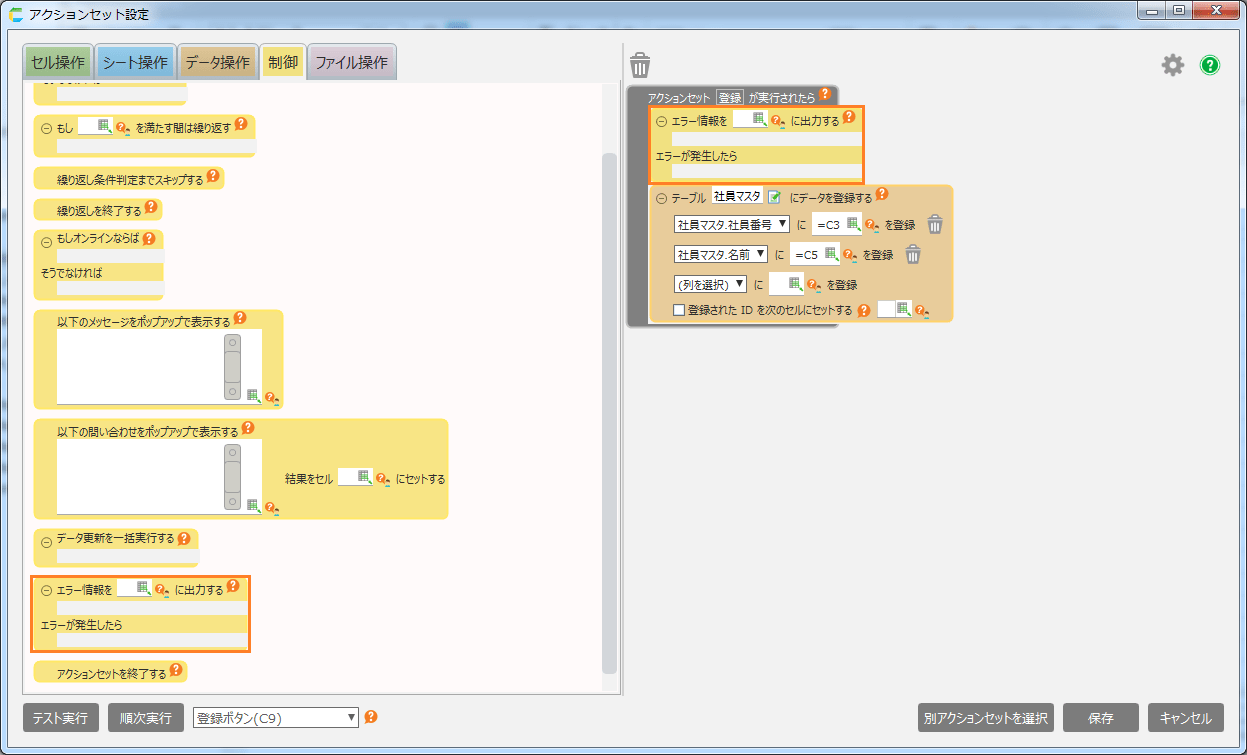Delete the 社員マスタ.名前 row with its trash icon
1247x755 pixels.
pyautogui.click(x=912, y=255)
